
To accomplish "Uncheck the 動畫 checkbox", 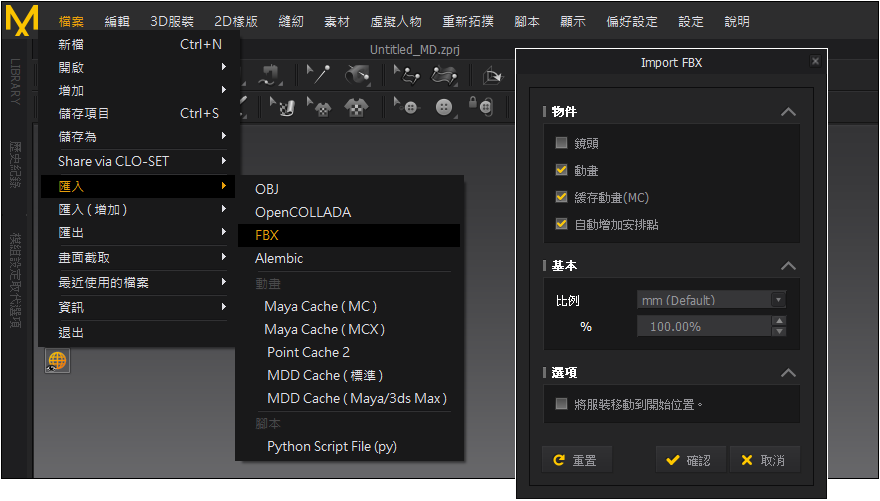I will coord(561,170).
